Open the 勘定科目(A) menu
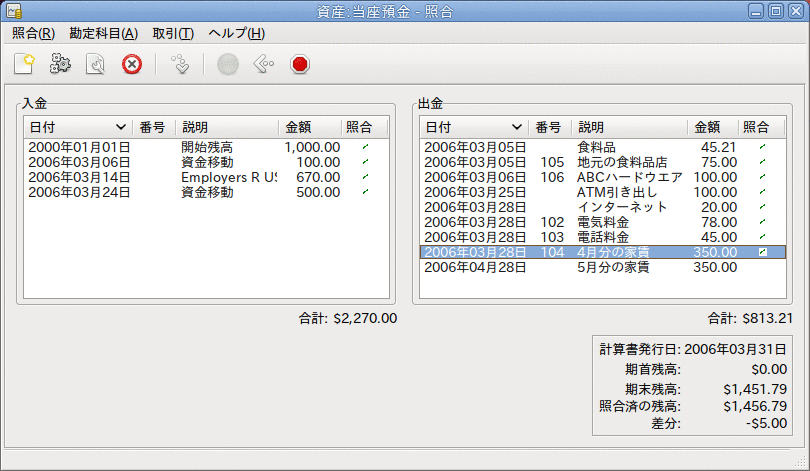 pyautogui.click(x=103, y=34)
